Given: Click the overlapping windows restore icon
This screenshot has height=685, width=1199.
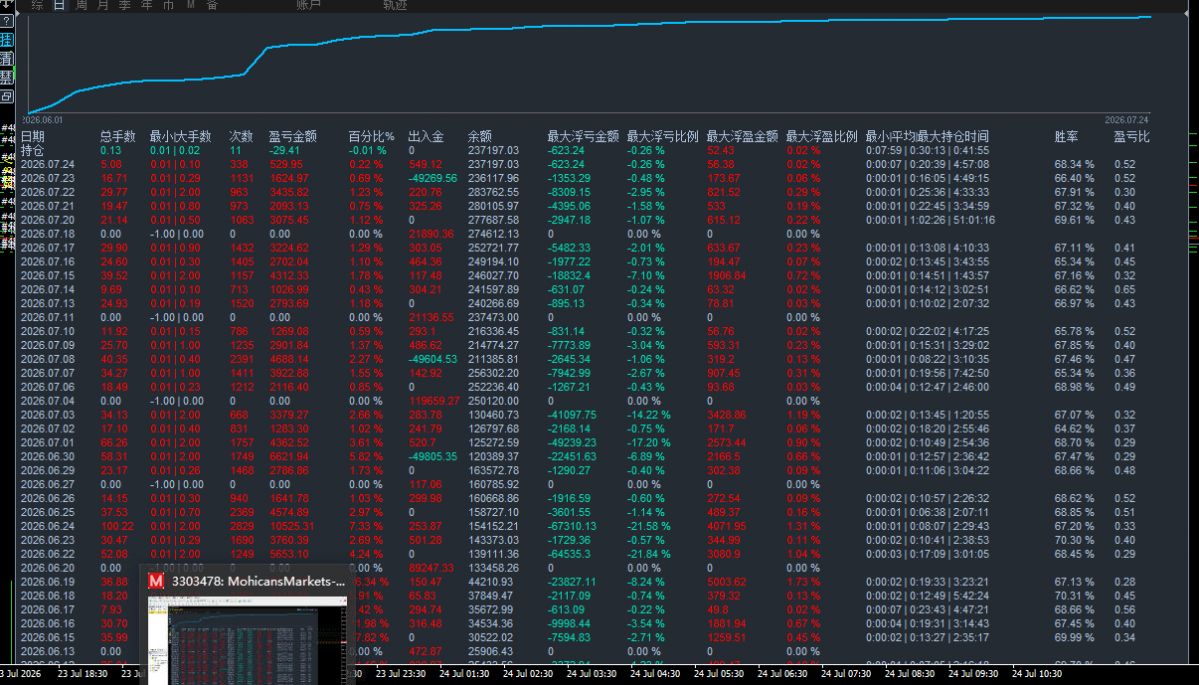Looking at the screenshot, I should (x=7, y=96).
